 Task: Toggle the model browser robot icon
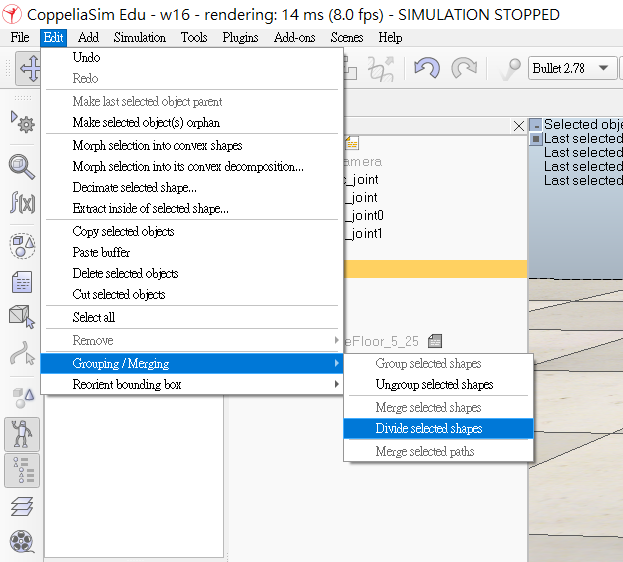point(22,434)
